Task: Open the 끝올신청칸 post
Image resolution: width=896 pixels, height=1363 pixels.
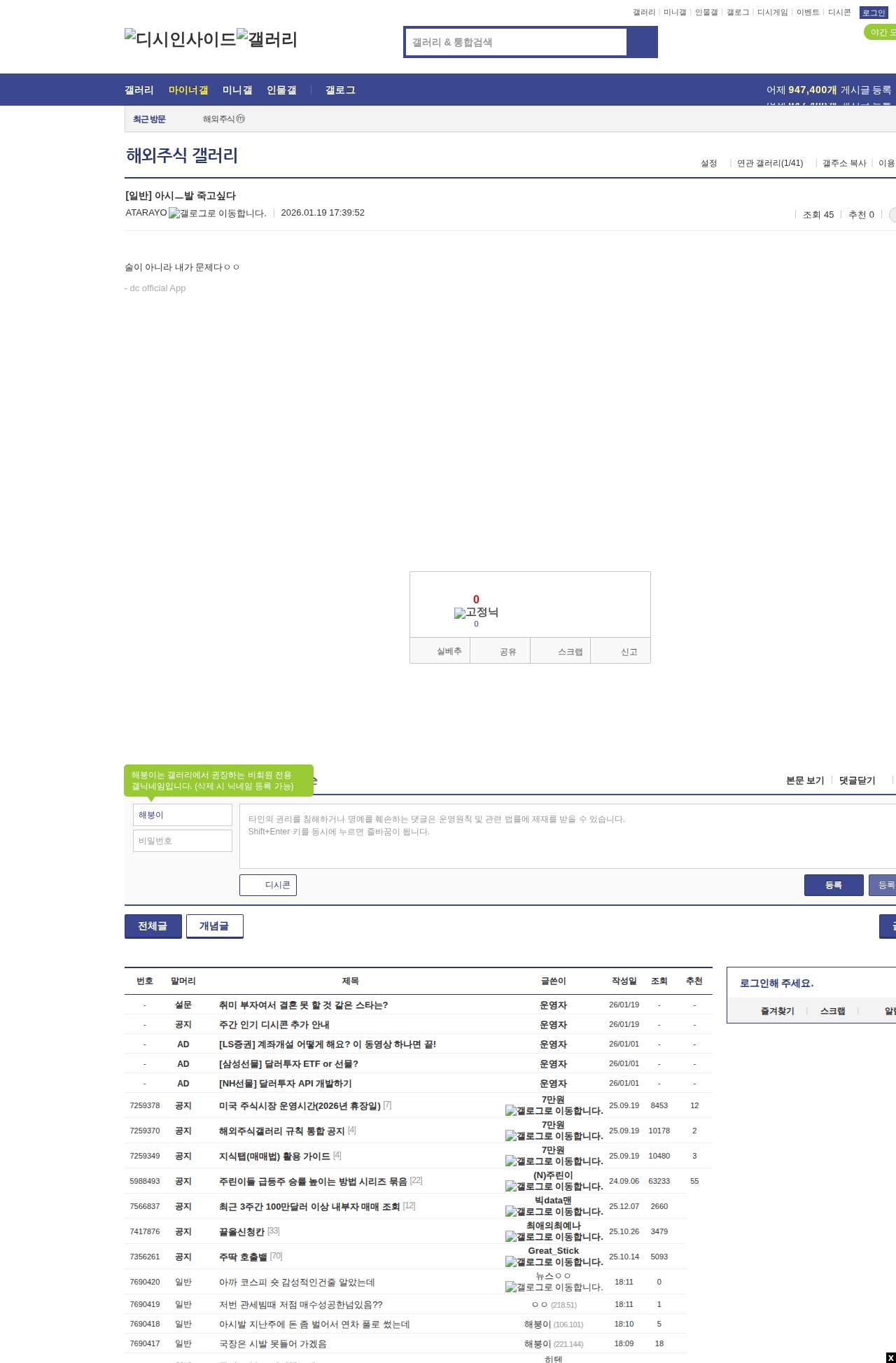Action: (241, 1231)
